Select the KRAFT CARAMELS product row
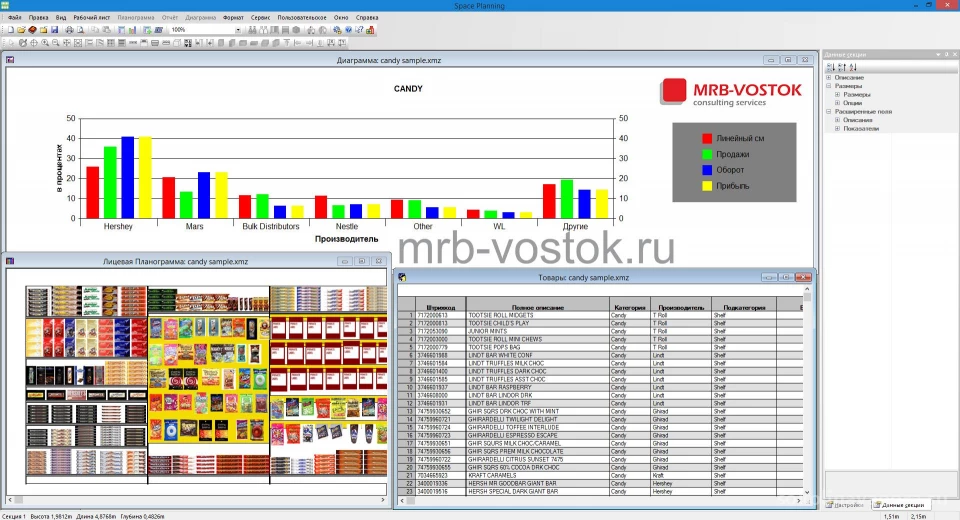Image resolution: width=960 pixels, height=520 pixels. tap(600, 475)
